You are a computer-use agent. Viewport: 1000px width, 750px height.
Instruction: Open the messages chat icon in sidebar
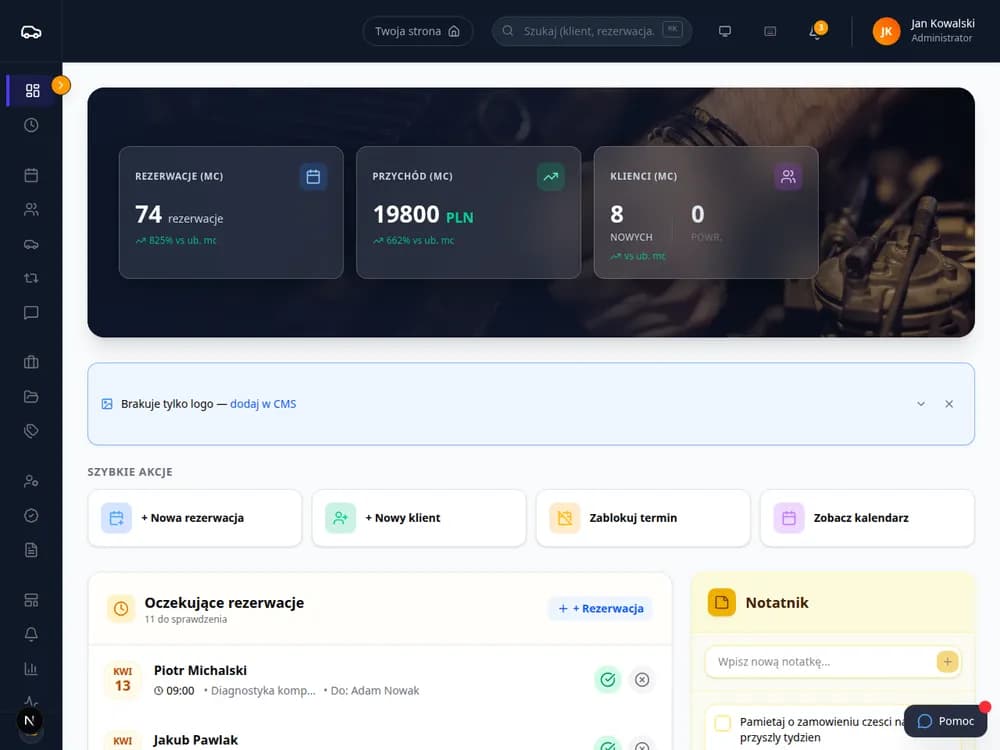(31, 312)
